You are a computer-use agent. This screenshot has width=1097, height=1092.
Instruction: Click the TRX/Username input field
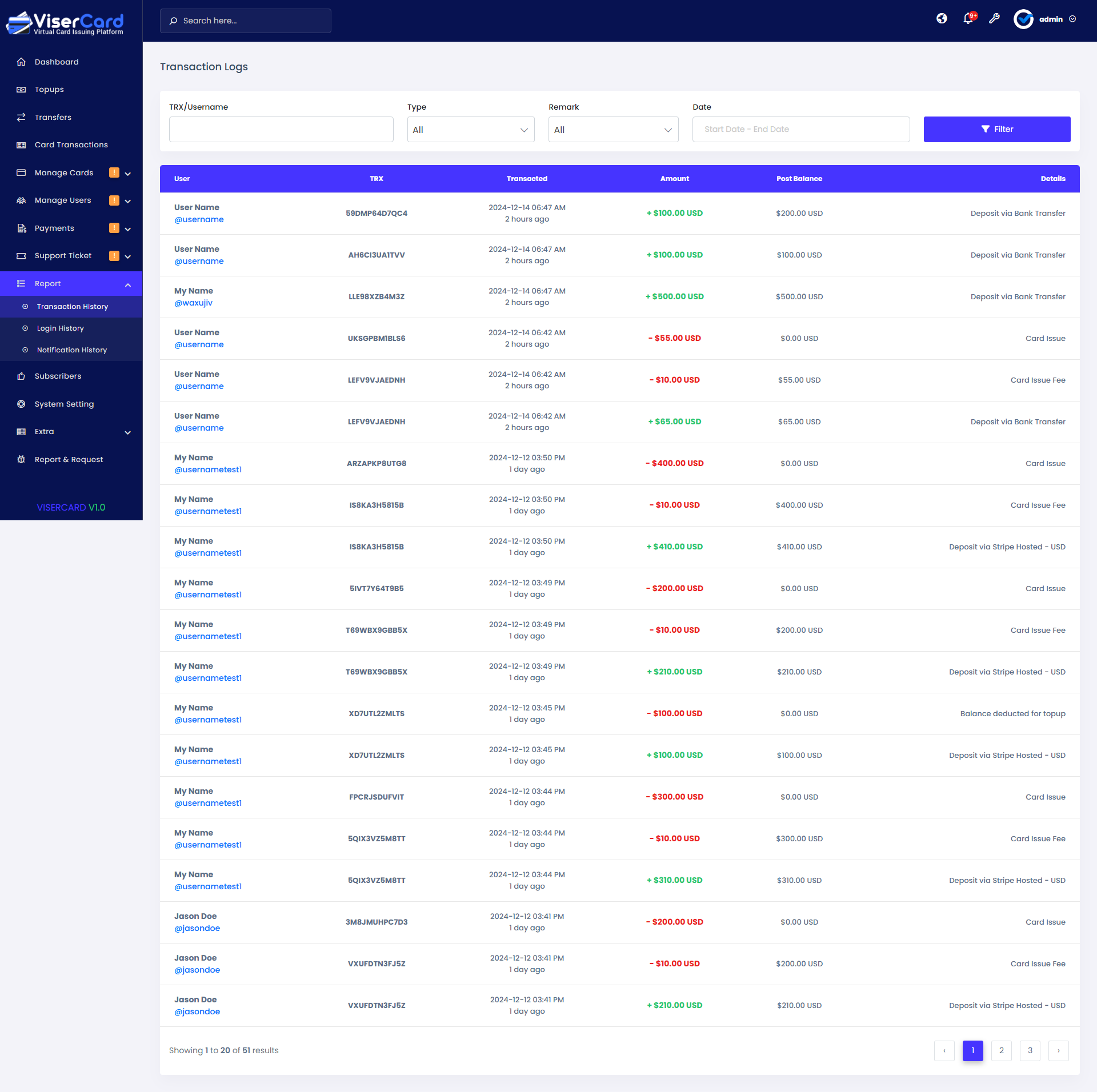(x=281, y=130)
